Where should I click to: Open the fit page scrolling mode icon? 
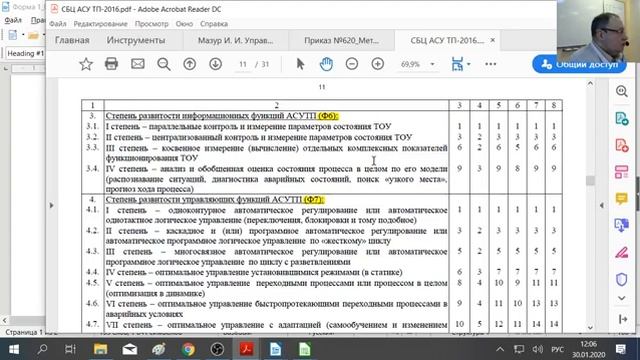click(x=458, y=64)
